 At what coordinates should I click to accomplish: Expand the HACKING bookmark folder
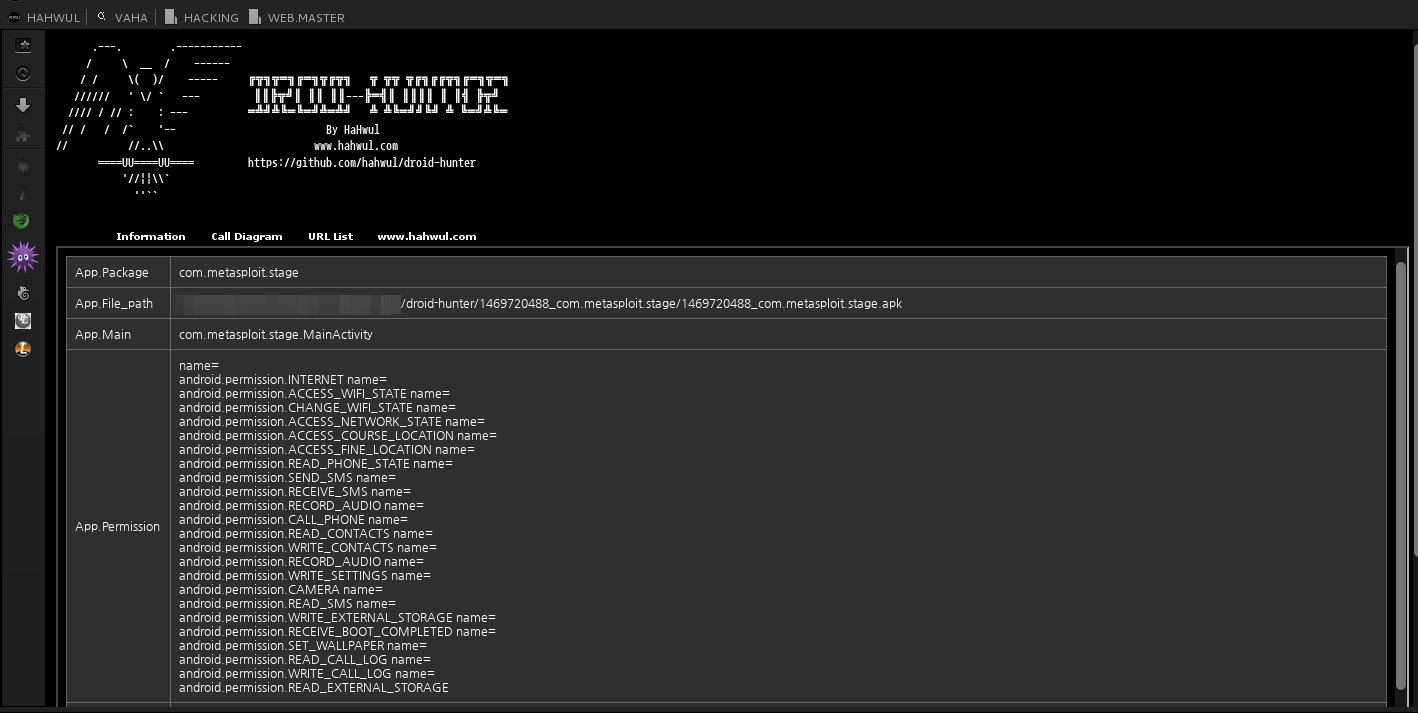click(201, 17)
